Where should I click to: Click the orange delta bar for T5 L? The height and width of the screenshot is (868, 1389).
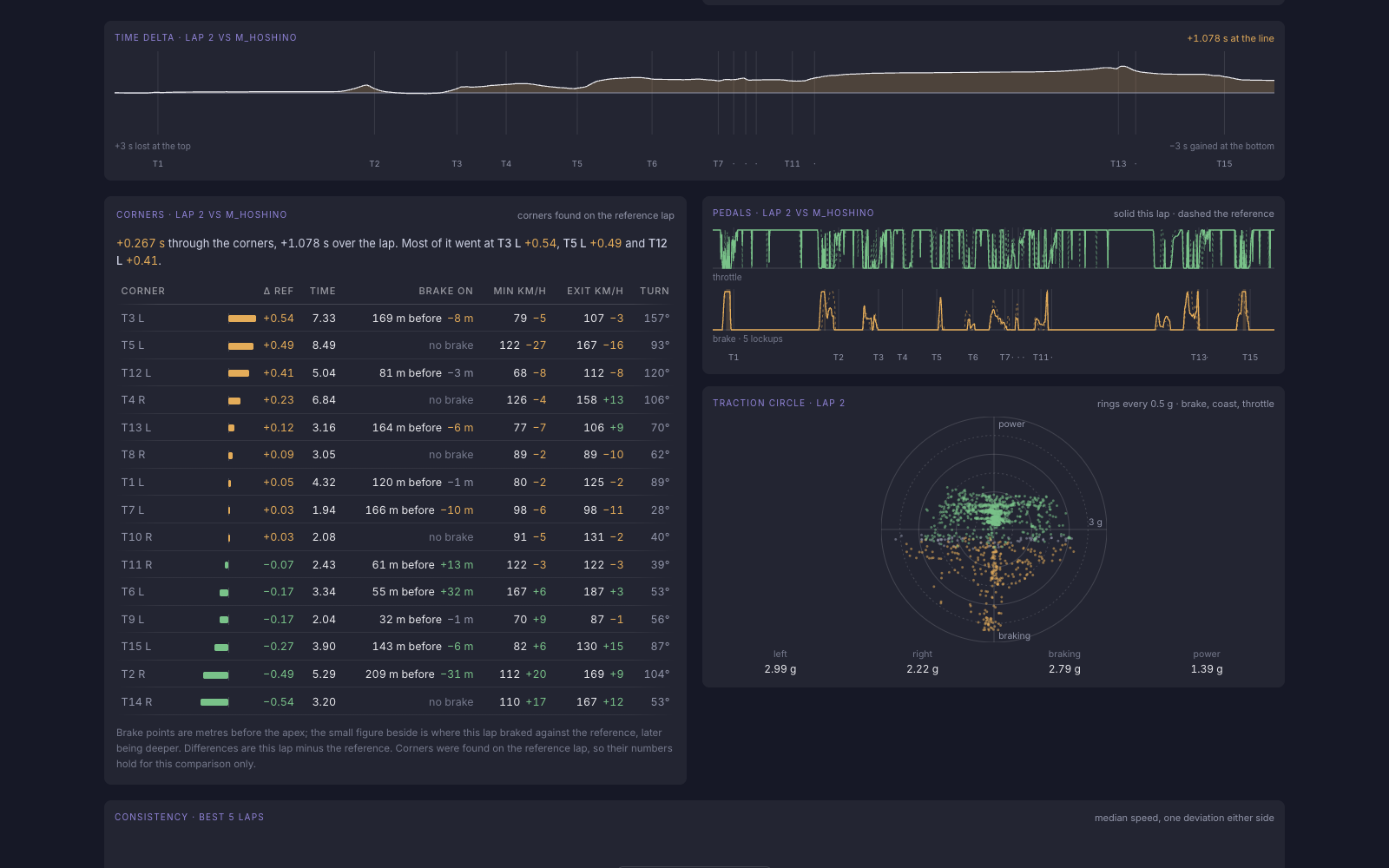coord(240,346)
